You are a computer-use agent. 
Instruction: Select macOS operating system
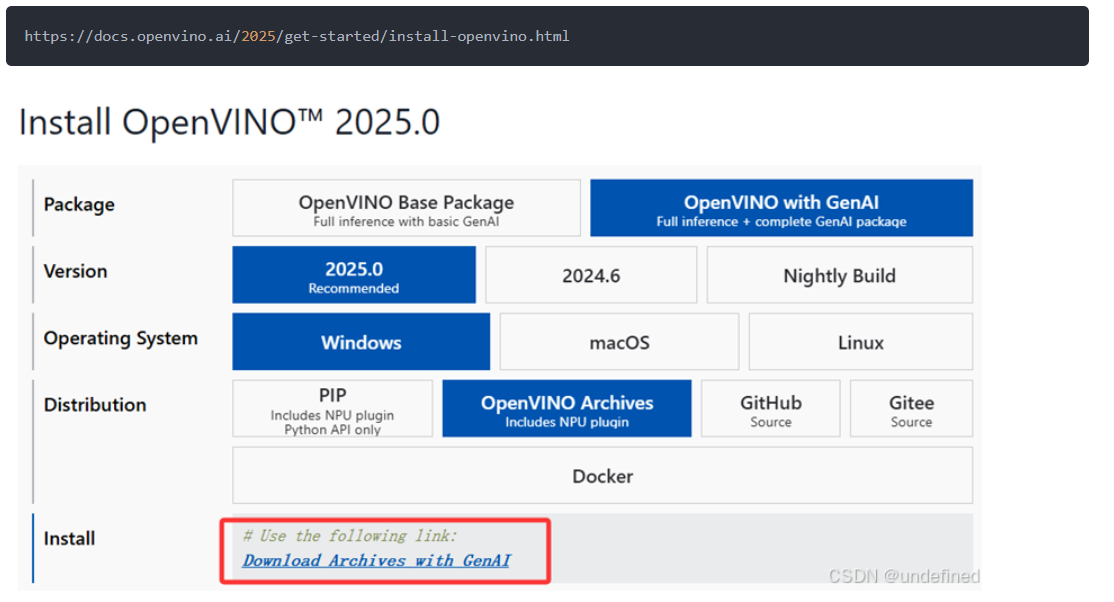click(x=618, y=341)
